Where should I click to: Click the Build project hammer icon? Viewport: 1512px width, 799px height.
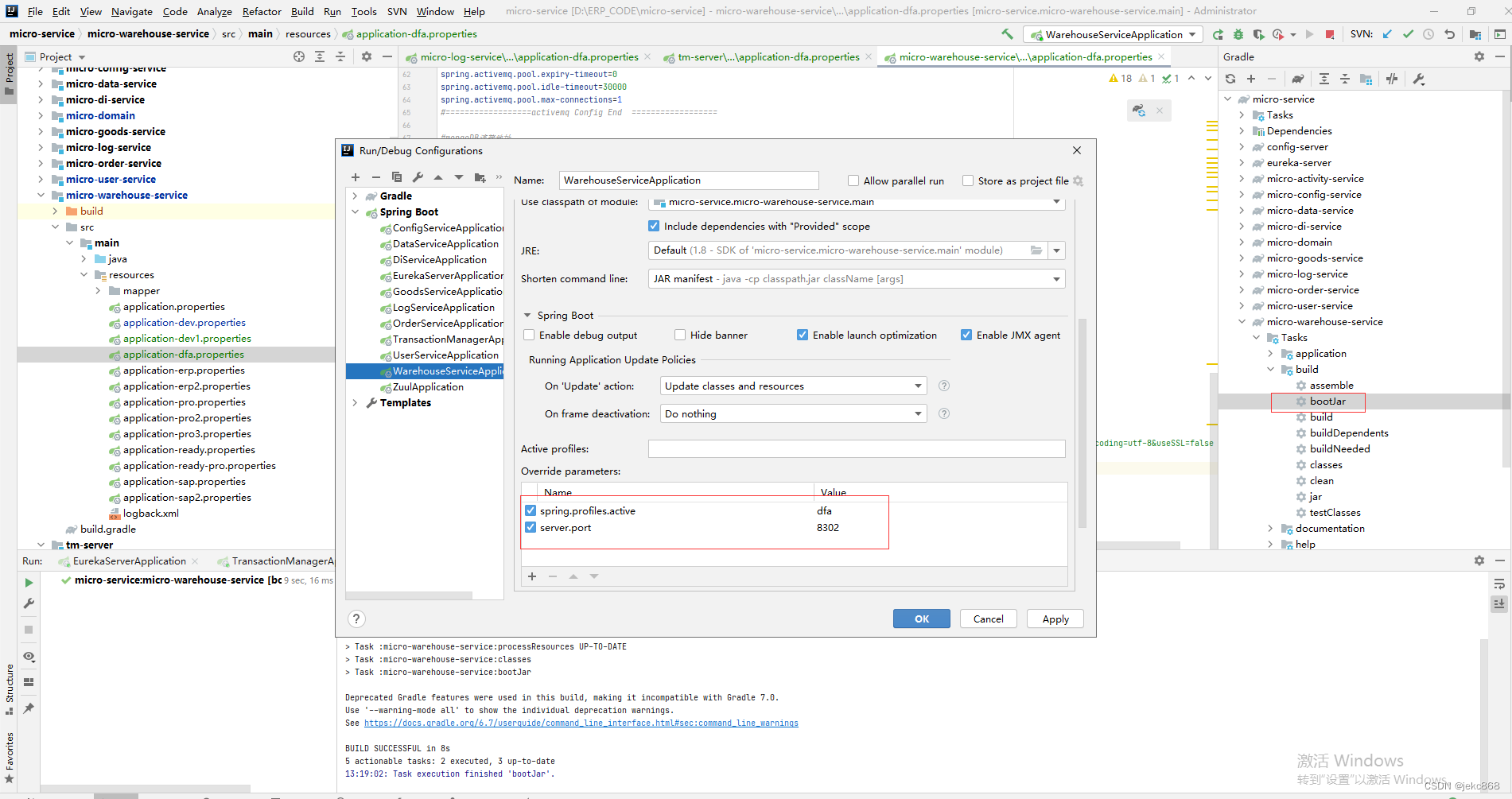click(1007, 34)
